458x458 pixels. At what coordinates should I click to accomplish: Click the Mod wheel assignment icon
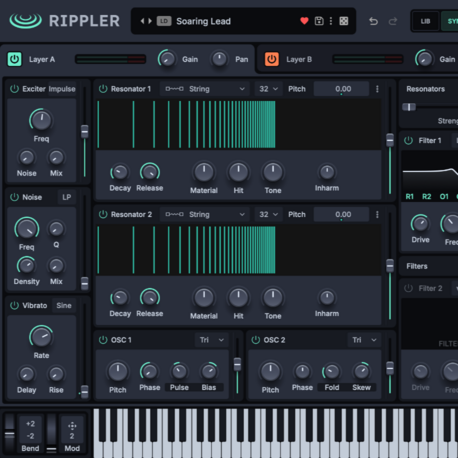point(72,426)
